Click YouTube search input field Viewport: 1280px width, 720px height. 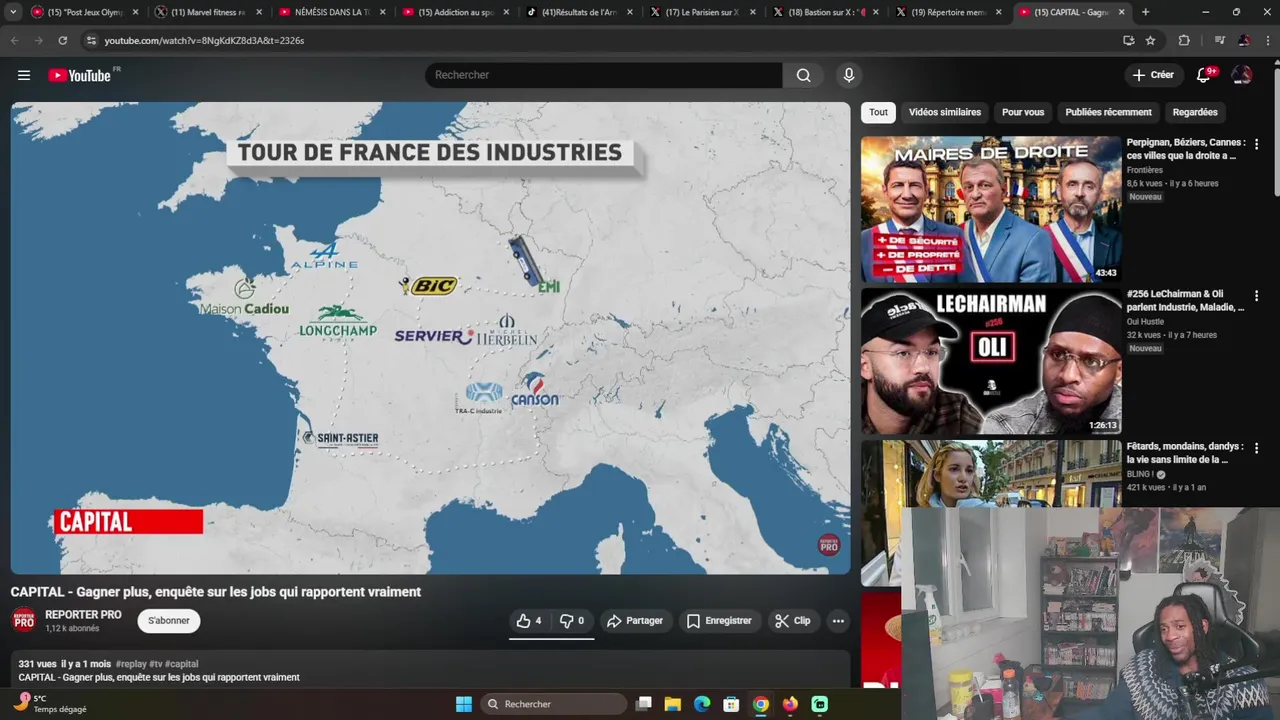pos(604,75)
